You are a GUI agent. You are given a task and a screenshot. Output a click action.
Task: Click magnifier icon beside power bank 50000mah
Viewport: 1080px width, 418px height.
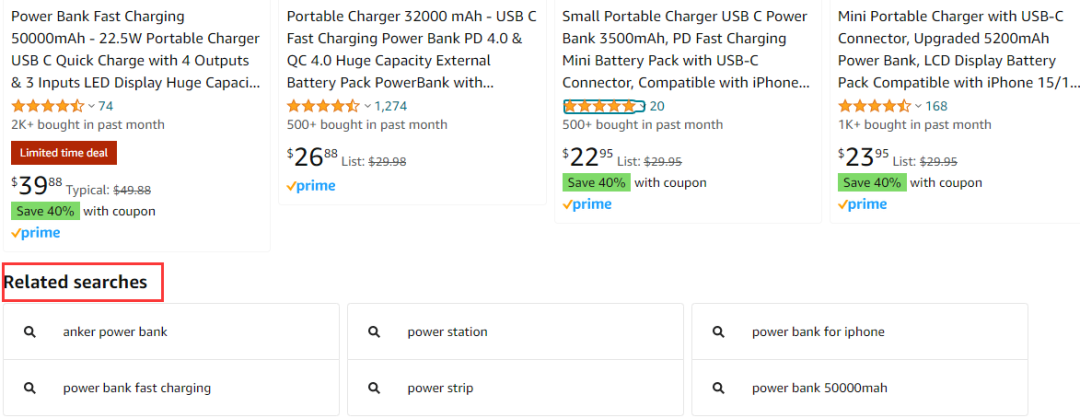tap(718, 388)
